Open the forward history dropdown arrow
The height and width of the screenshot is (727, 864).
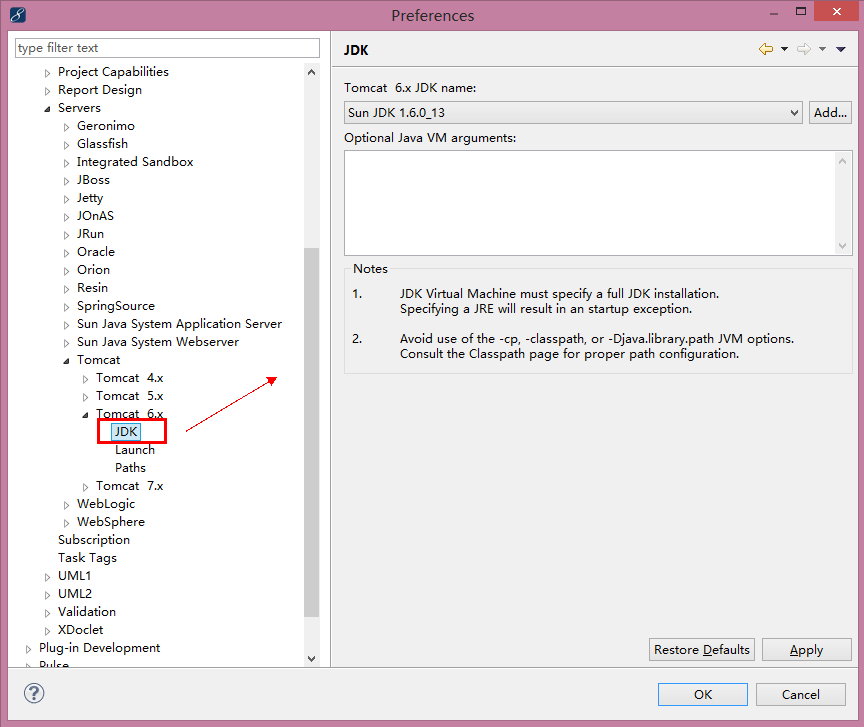tap(822, 49)
